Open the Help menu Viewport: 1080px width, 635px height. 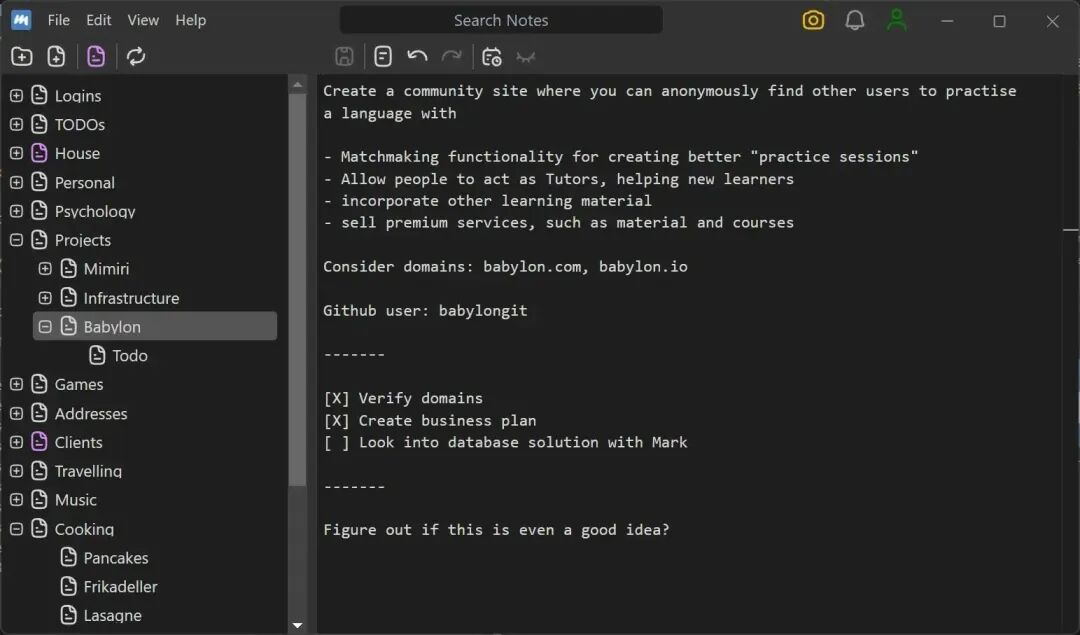pyautogui.click(x=190, y=20)
